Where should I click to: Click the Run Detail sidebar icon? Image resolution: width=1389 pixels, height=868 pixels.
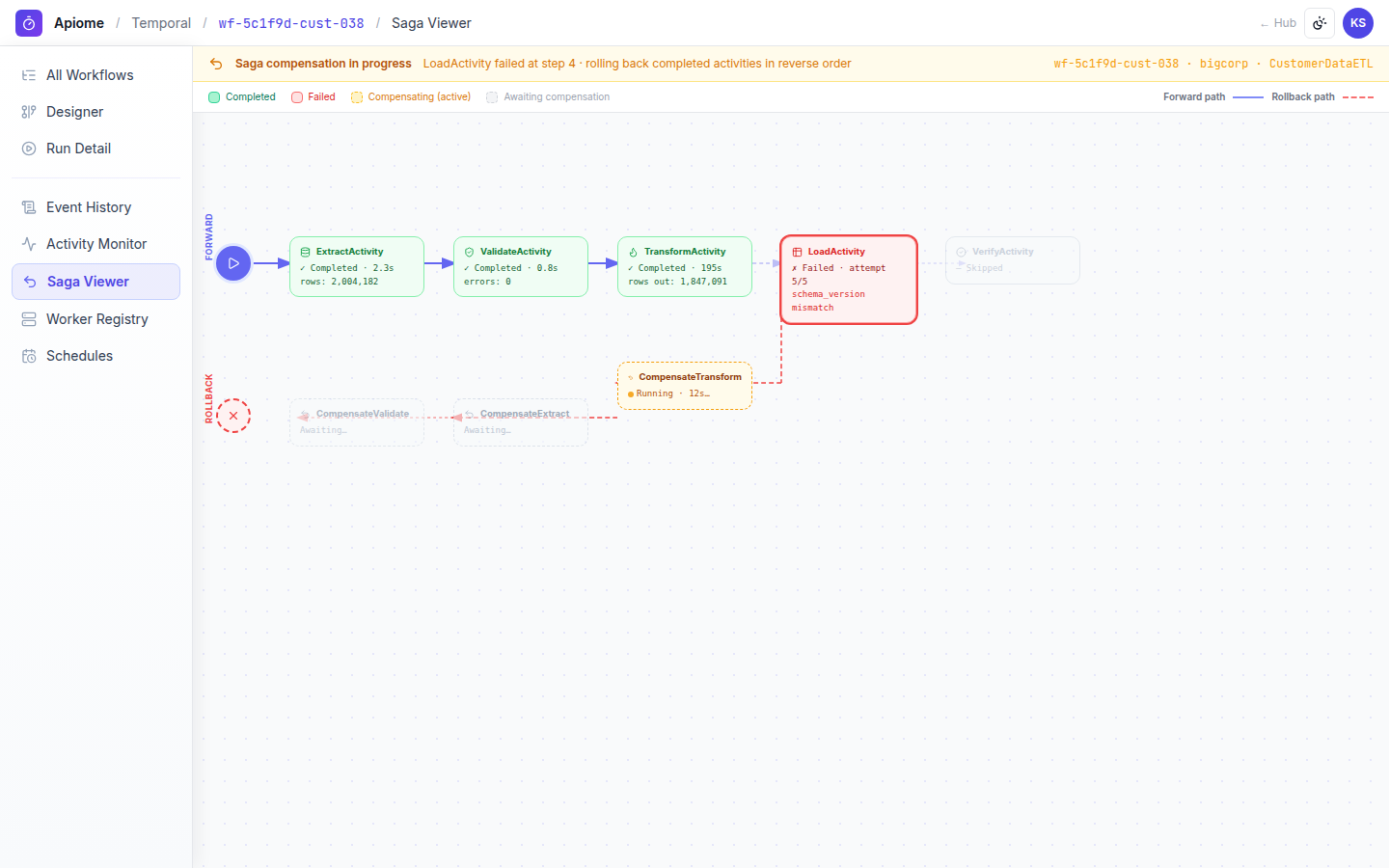coord(29,149)
